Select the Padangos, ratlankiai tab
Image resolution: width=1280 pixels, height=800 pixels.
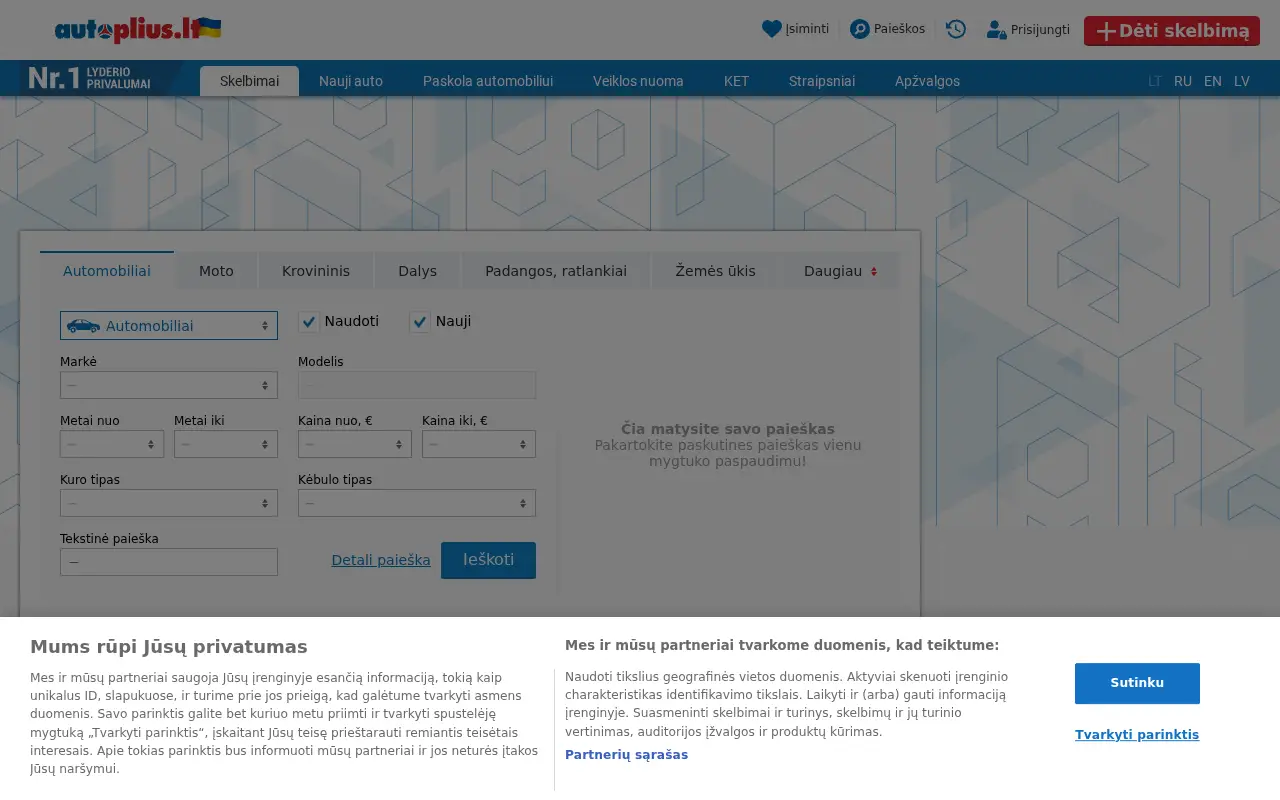pyautogui.click(x=556, y=271)
